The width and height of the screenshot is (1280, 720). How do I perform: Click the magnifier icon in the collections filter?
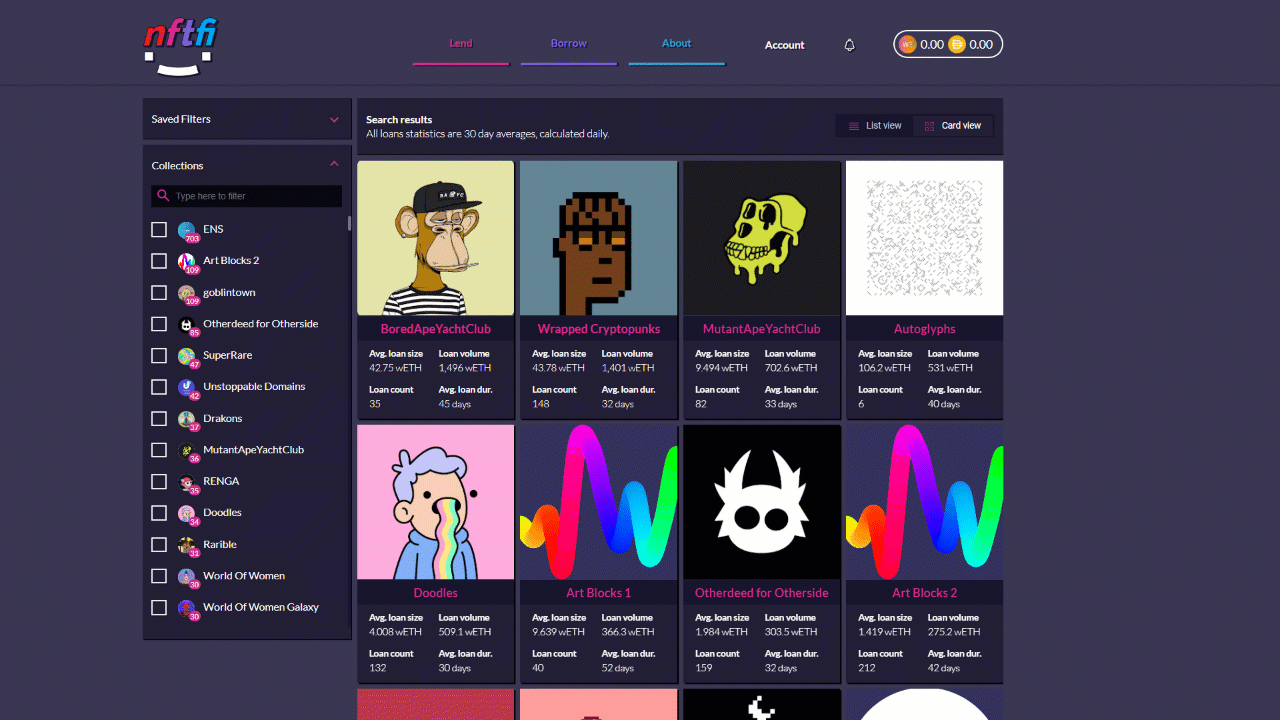164,196
